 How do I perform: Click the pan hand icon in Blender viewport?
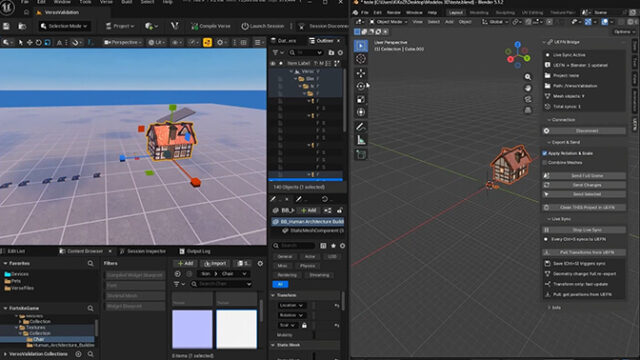(528, 88)
